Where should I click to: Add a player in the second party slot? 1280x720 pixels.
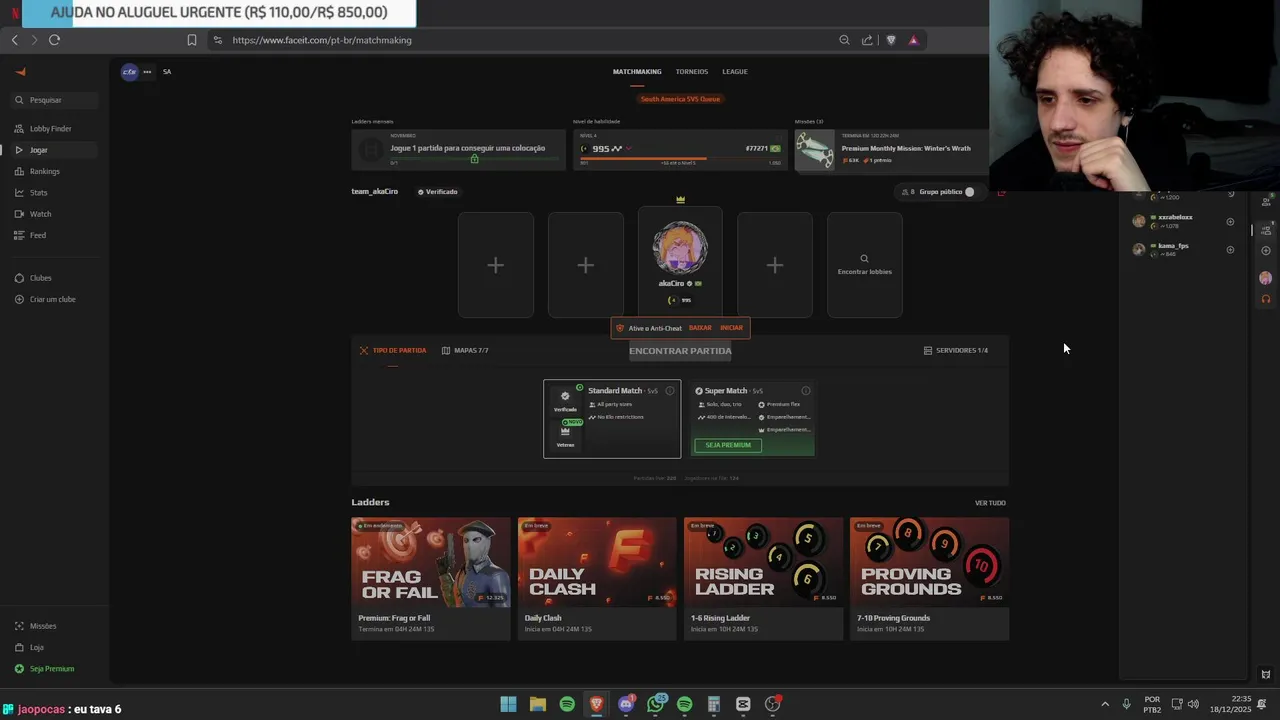[x=585, y=265]
